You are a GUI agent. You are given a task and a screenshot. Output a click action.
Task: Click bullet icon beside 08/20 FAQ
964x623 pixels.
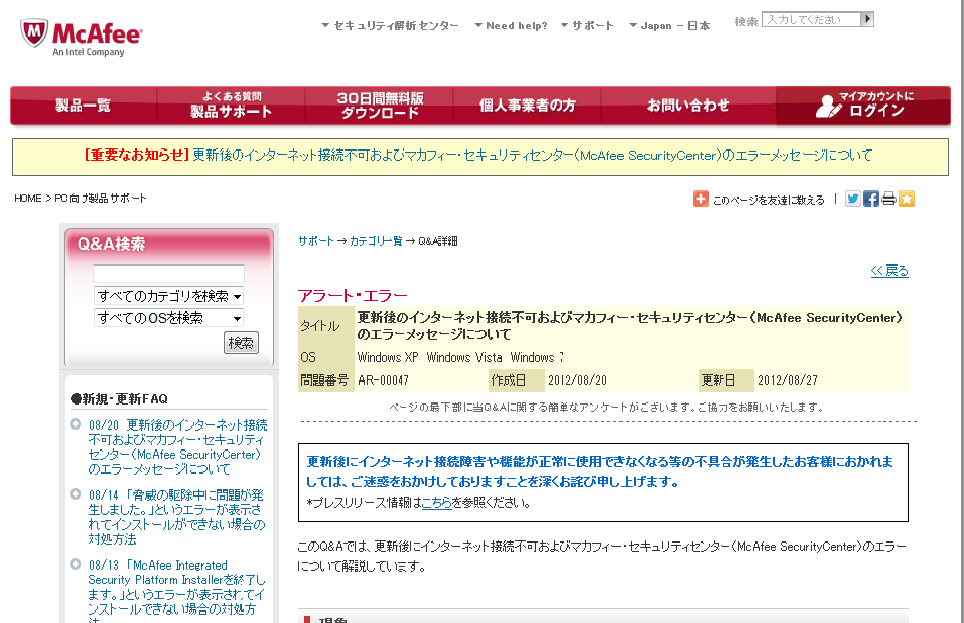(76, 424)
